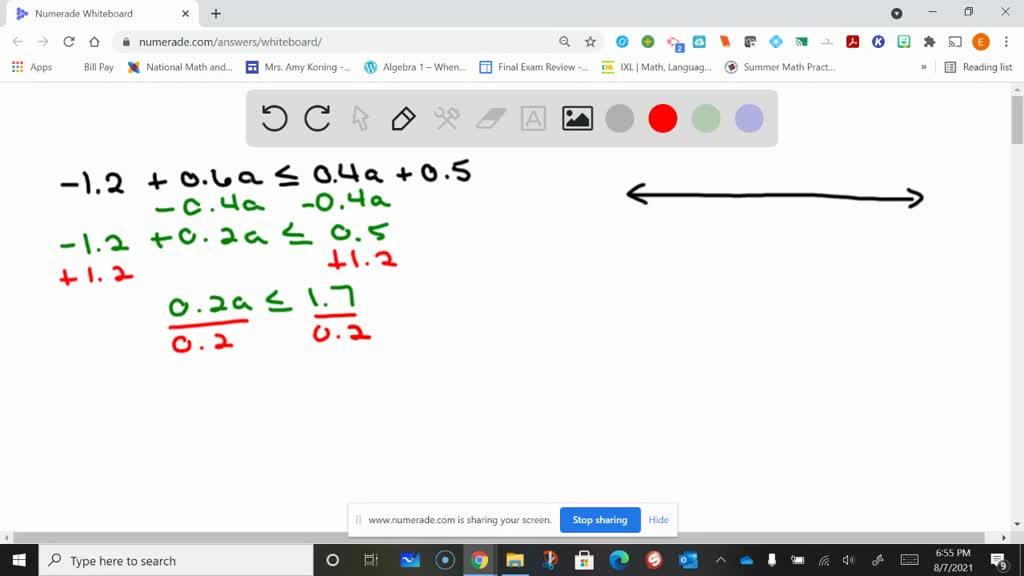1024x576 pixels.
Task: Bookmark this page with star
Action: point(590,42)
